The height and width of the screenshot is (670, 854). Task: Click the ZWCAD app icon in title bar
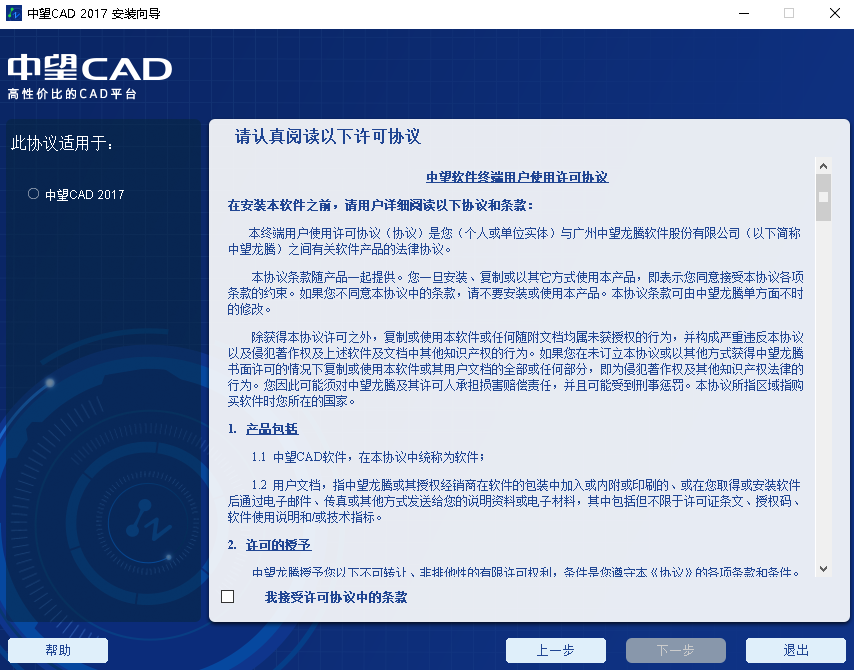tap(13, 13)
